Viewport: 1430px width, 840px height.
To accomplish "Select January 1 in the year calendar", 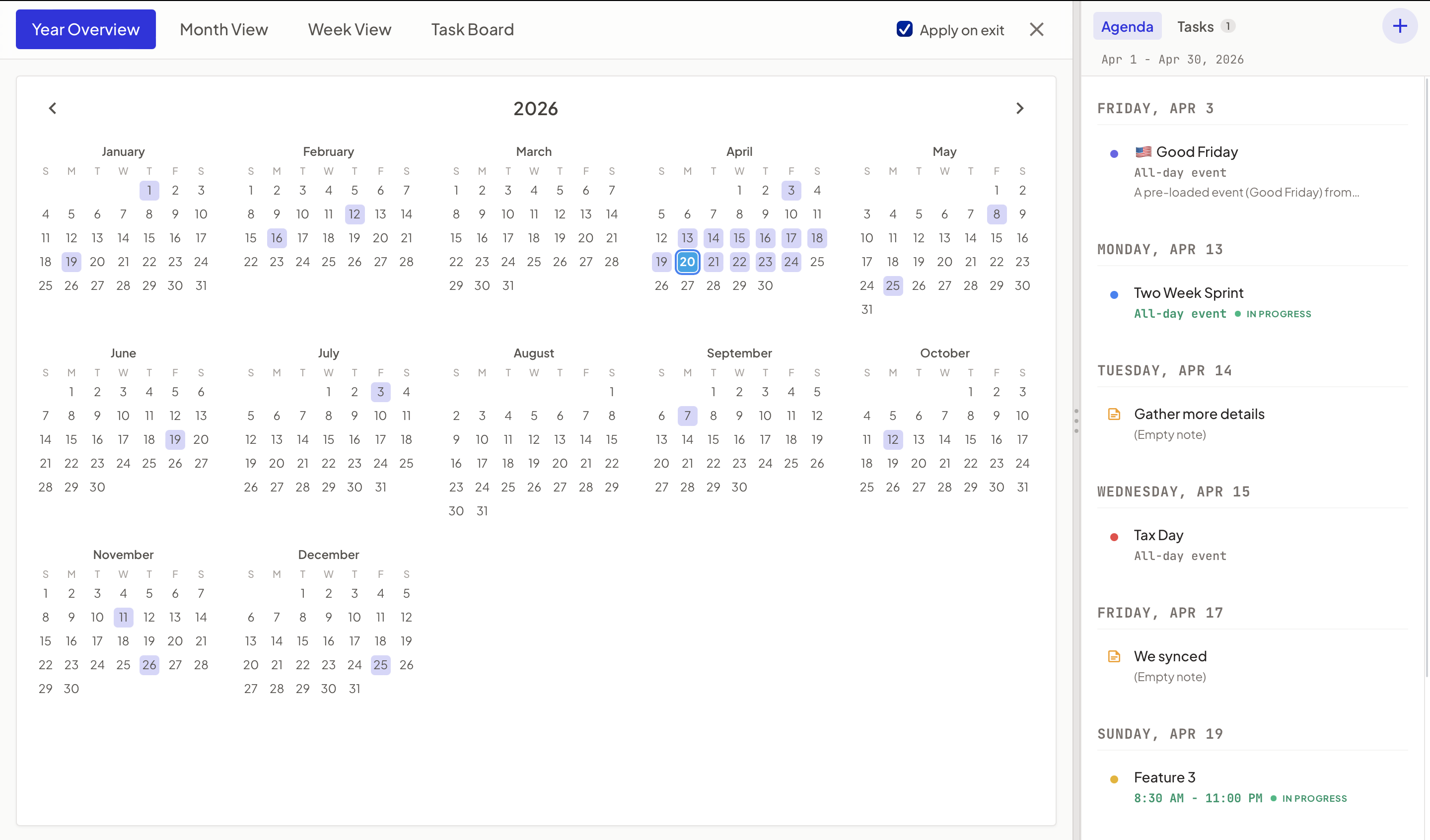I will (149, 190).
